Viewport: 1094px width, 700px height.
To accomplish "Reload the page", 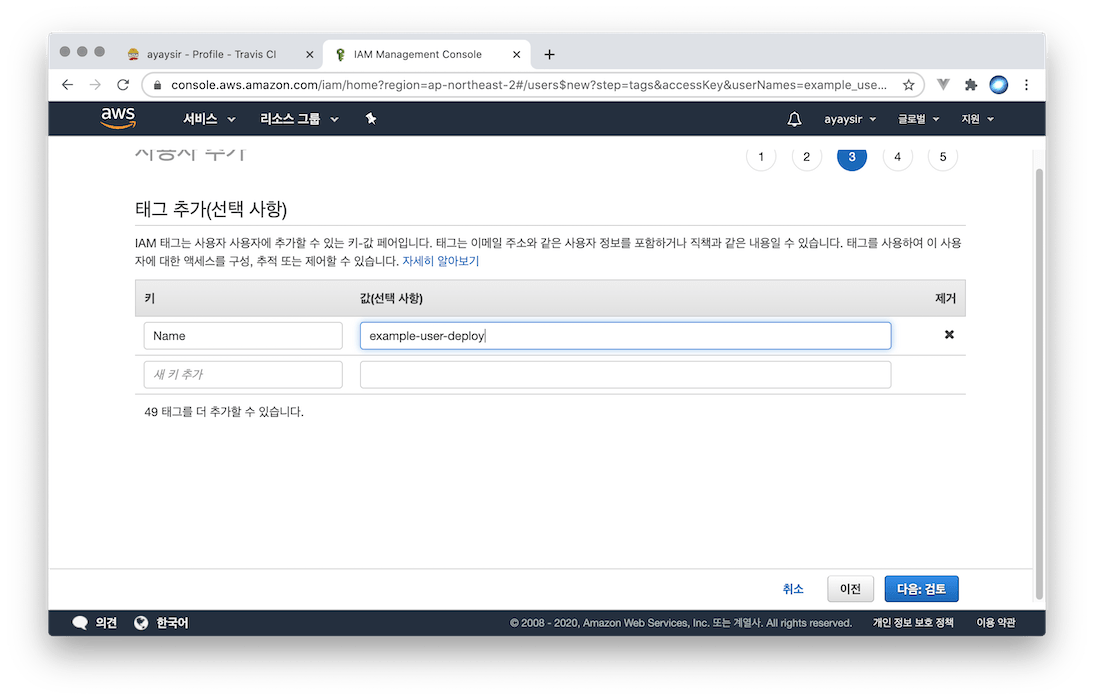I will click(x=123, y=85).
